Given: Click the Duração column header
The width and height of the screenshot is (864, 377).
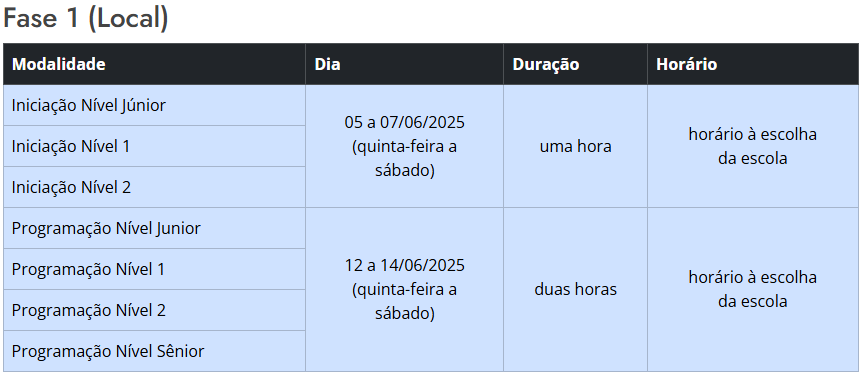Looking at the screenshot, I should pyautogui.click(x=575, y=64).
